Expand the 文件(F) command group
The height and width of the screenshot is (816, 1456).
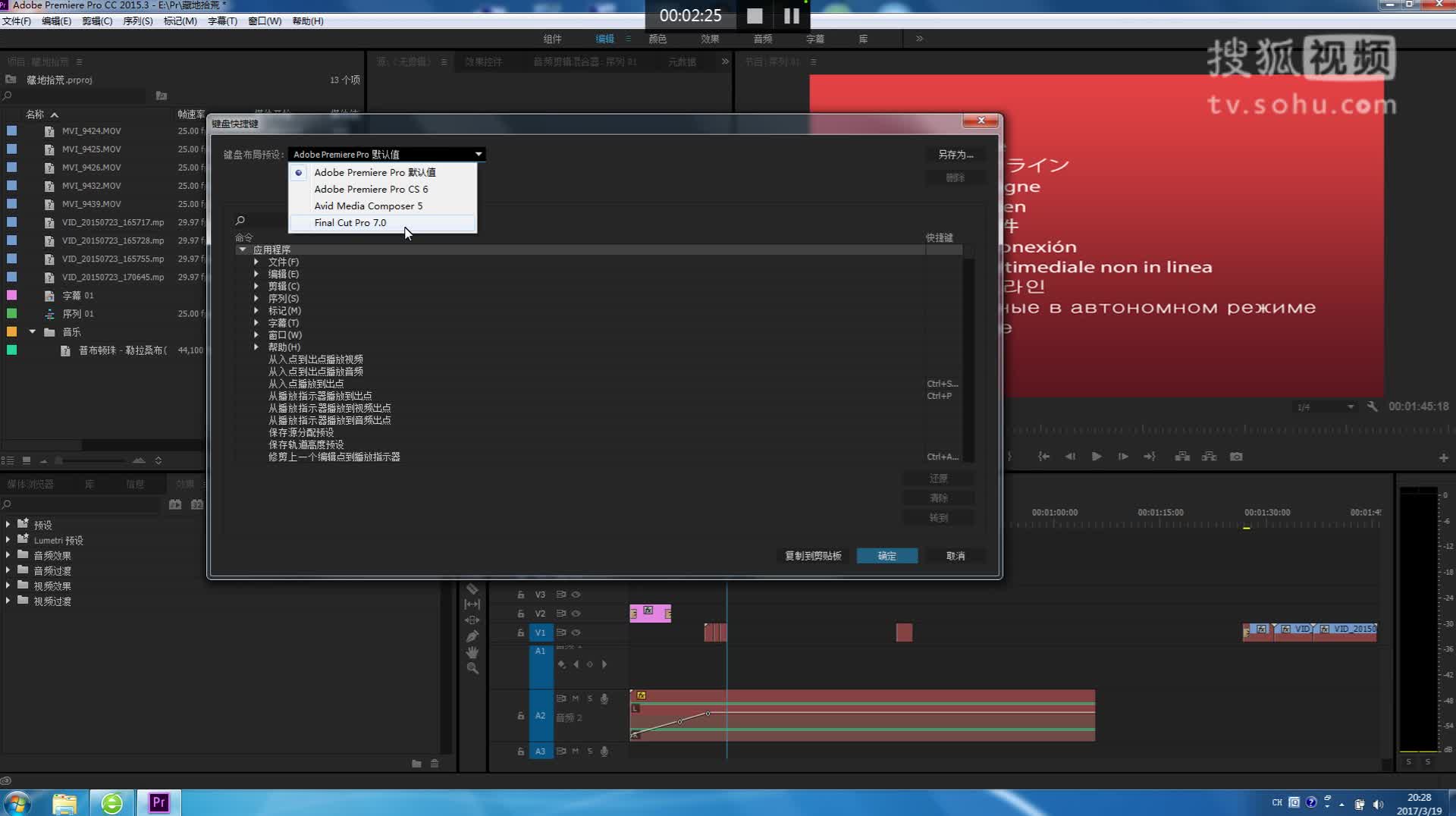256,262
